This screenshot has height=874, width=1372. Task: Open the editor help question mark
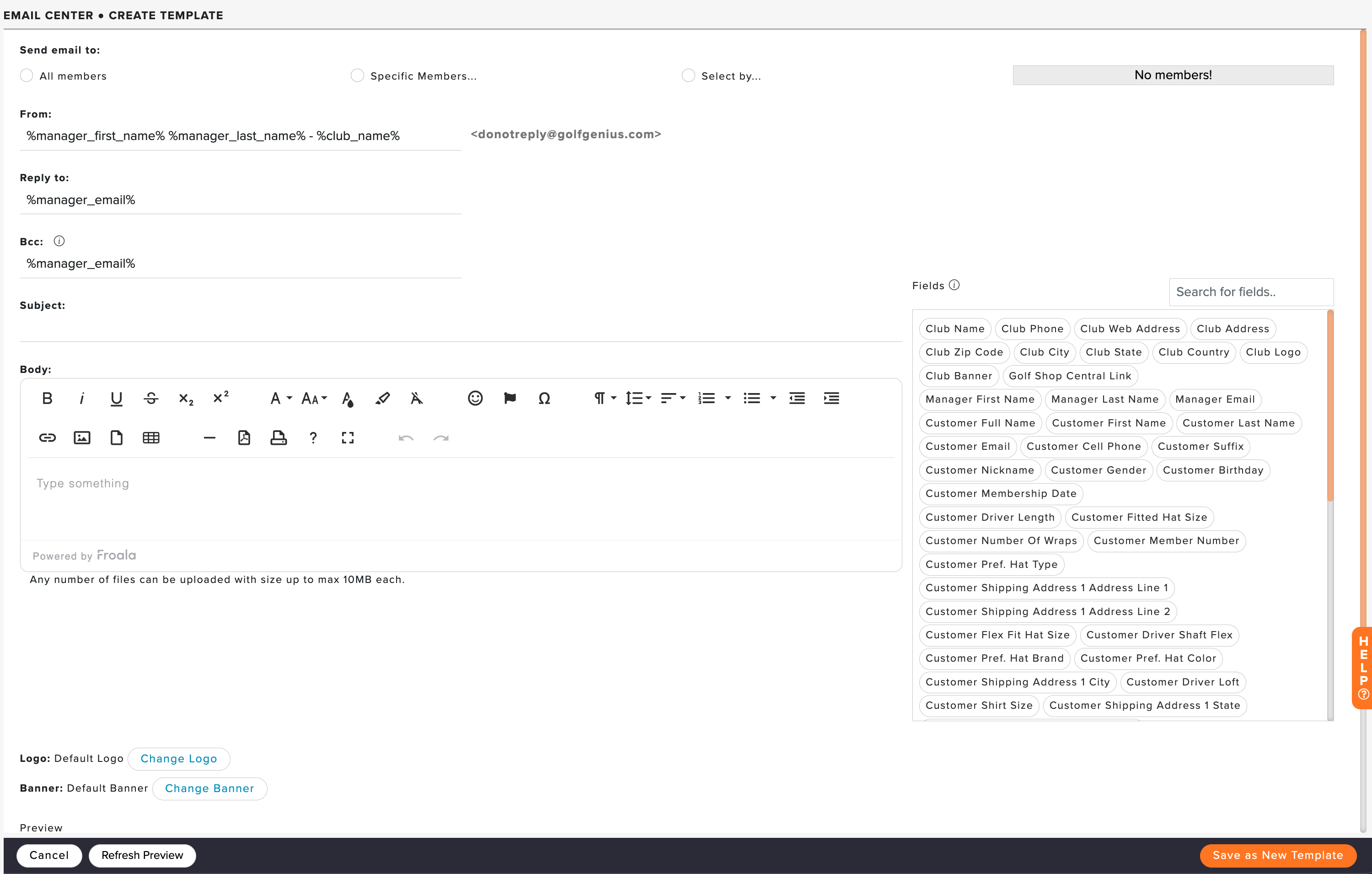[x=313, y=438]
